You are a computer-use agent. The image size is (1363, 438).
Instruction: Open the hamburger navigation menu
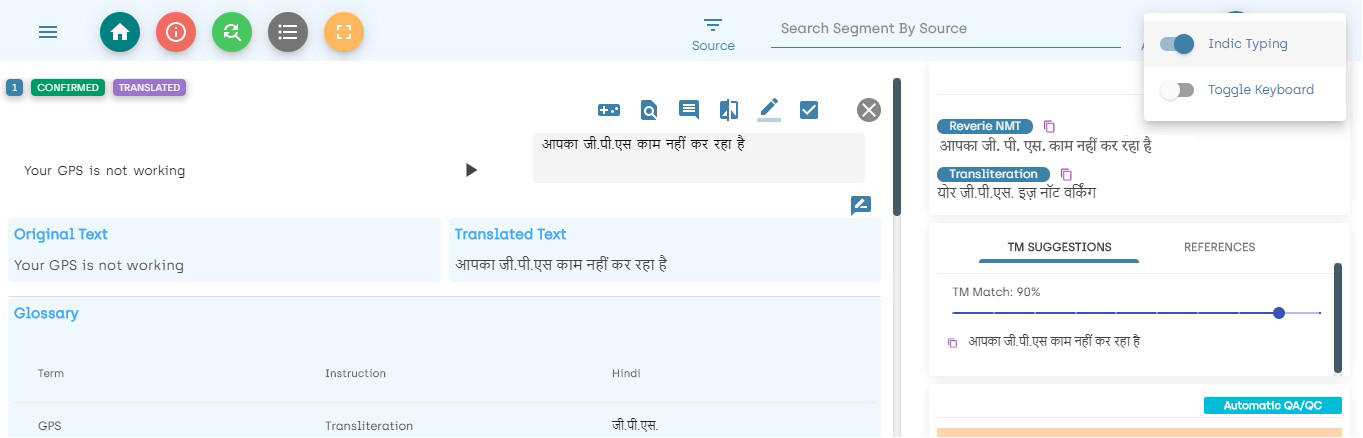click(x=48, y=32)
